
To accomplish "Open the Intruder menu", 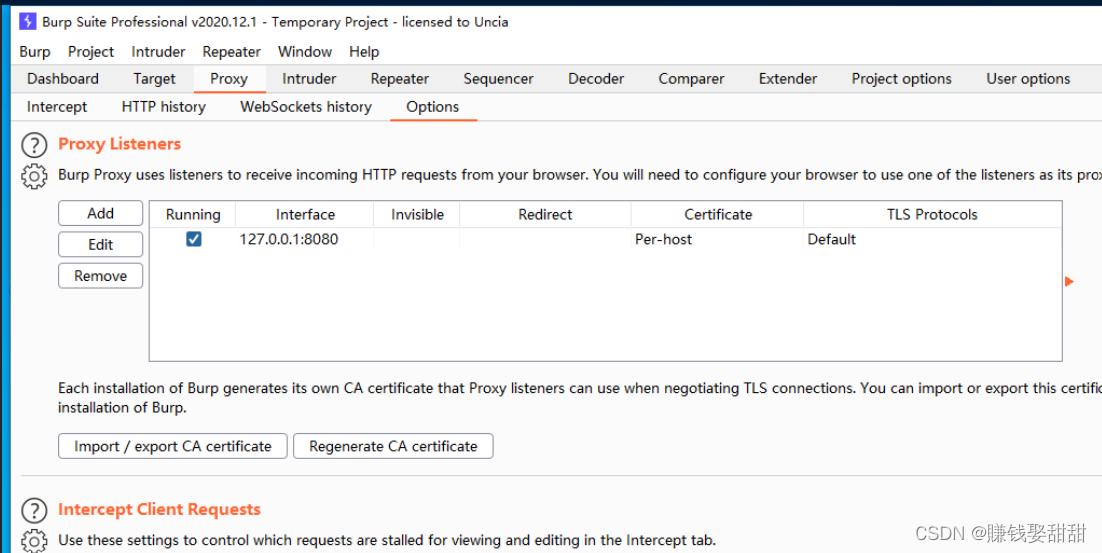I will [158, 51].
